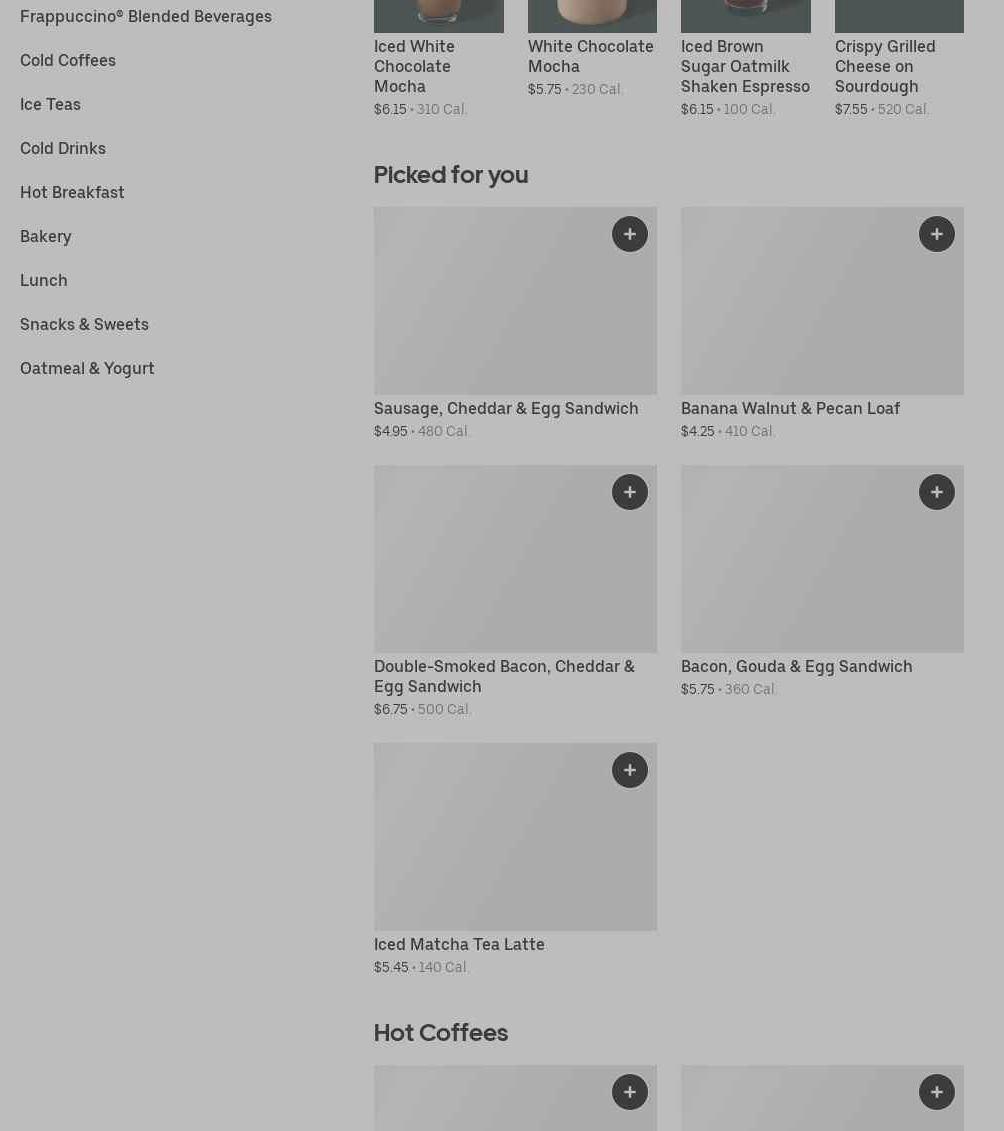Add Banana Walnut & Pecan Loaf using plus icon

pos(937,234)
